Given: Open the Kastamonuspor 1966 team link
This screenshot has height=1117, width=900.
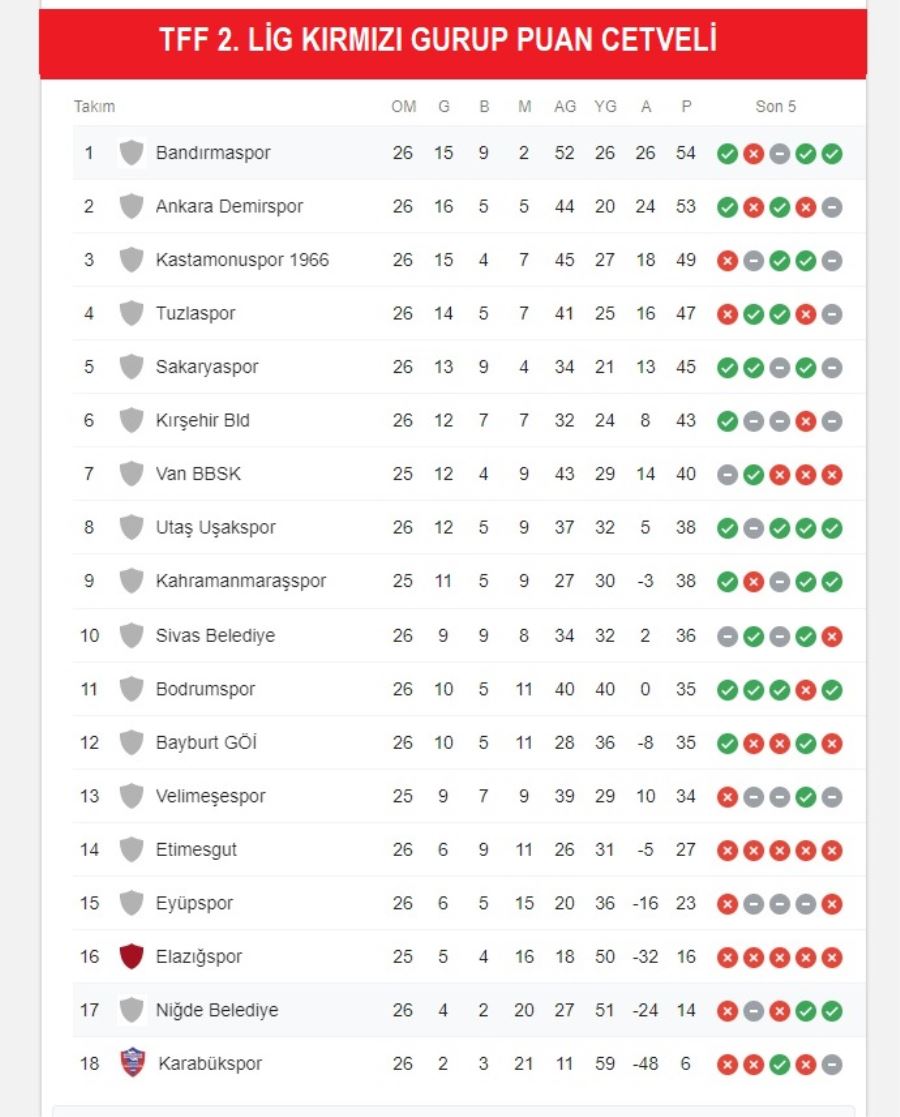Looking at the screenshot, I should [242, 259].
